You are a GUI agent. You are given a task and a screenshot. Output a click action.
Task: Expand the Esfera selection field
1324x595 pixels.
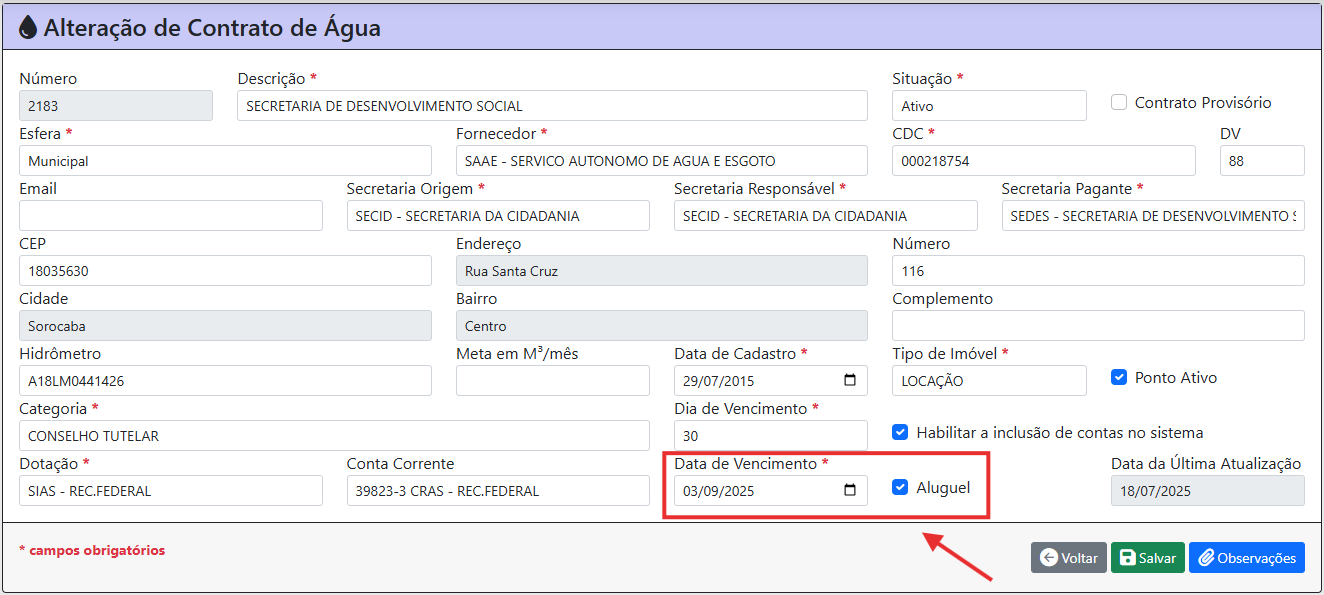coord(225,161)
